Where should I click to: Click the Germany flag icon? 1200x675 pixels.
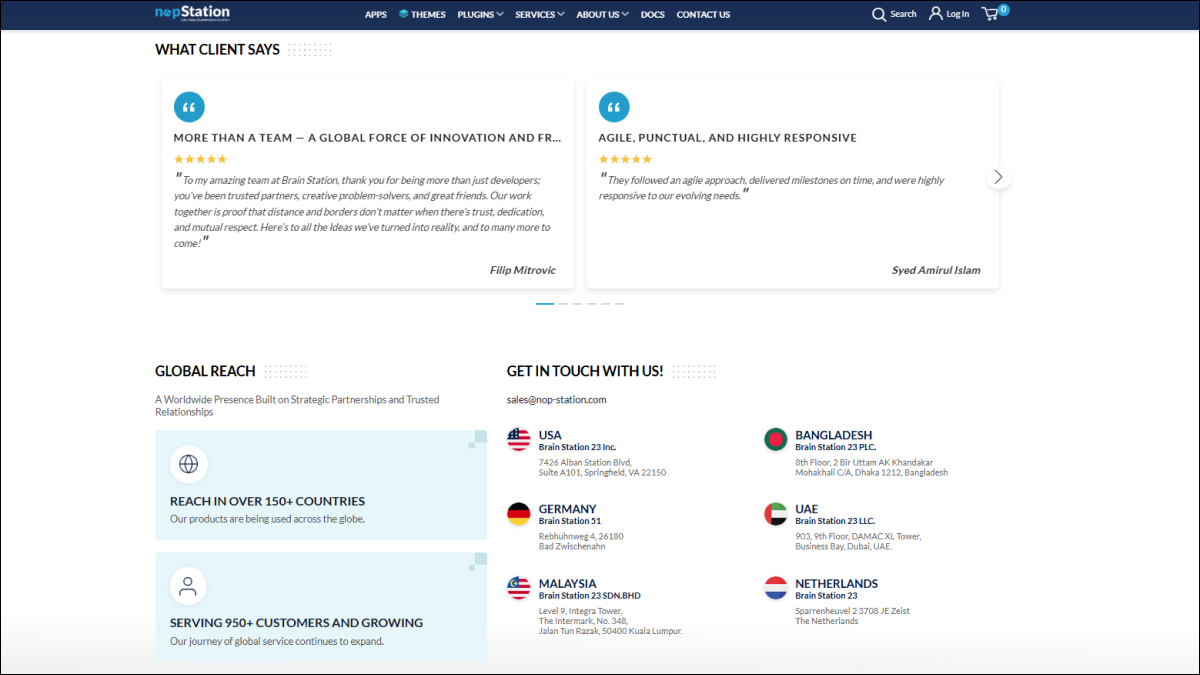click(x=519, y=514)
